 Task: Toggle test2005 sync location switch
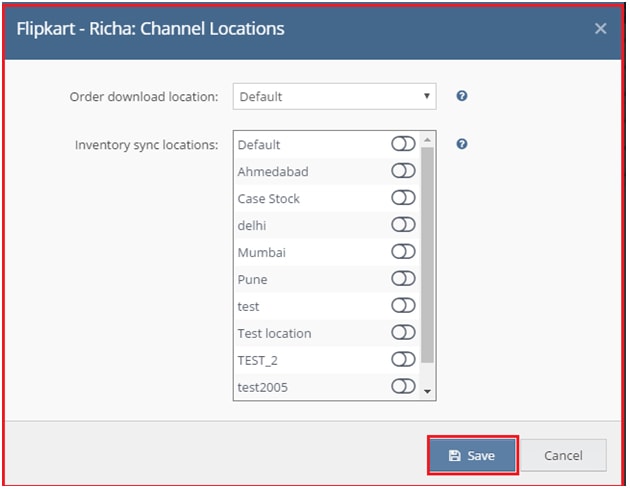[x=403, y=386]
